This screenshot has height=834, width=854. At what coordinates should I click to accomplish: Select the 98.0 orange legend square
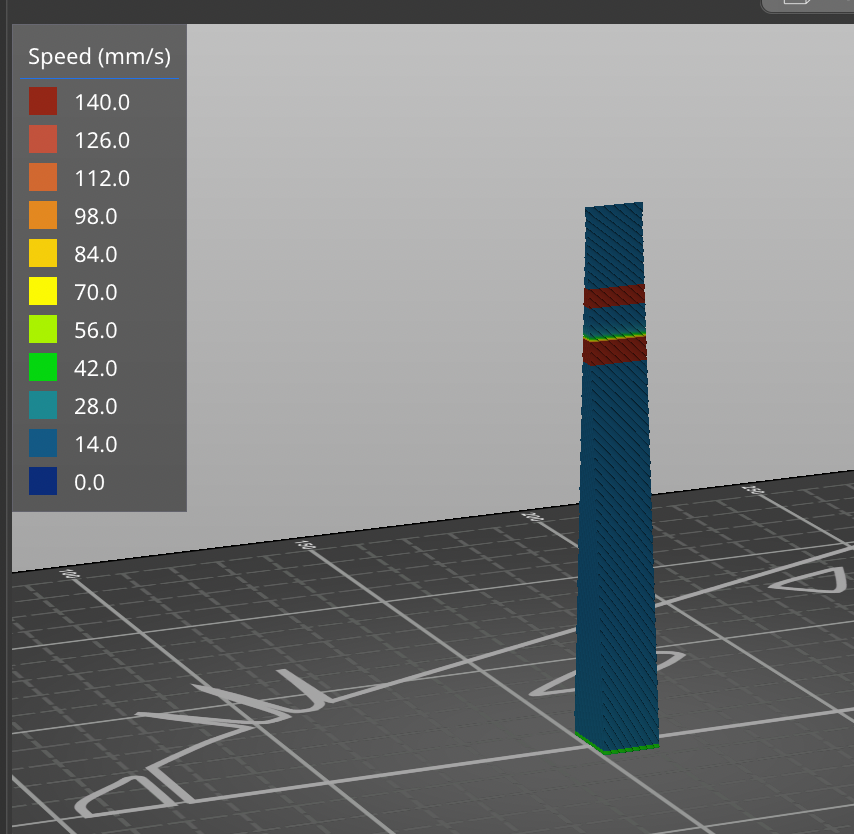point(41,216)
